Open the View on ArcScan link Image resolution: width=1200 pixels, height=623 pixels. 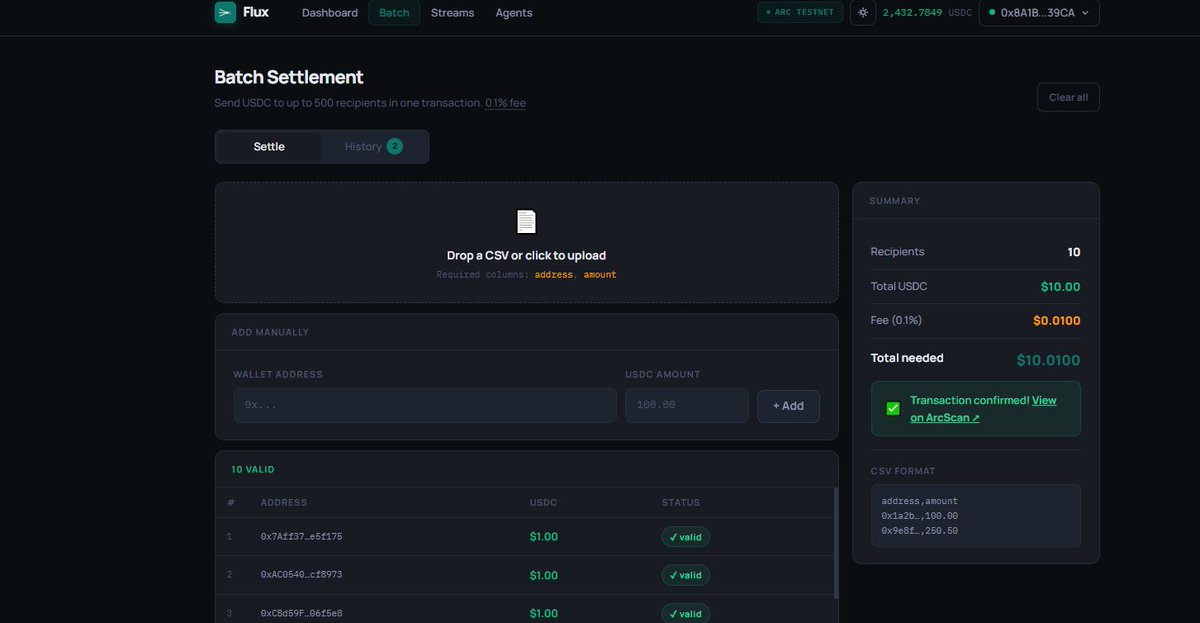(983, 409)
